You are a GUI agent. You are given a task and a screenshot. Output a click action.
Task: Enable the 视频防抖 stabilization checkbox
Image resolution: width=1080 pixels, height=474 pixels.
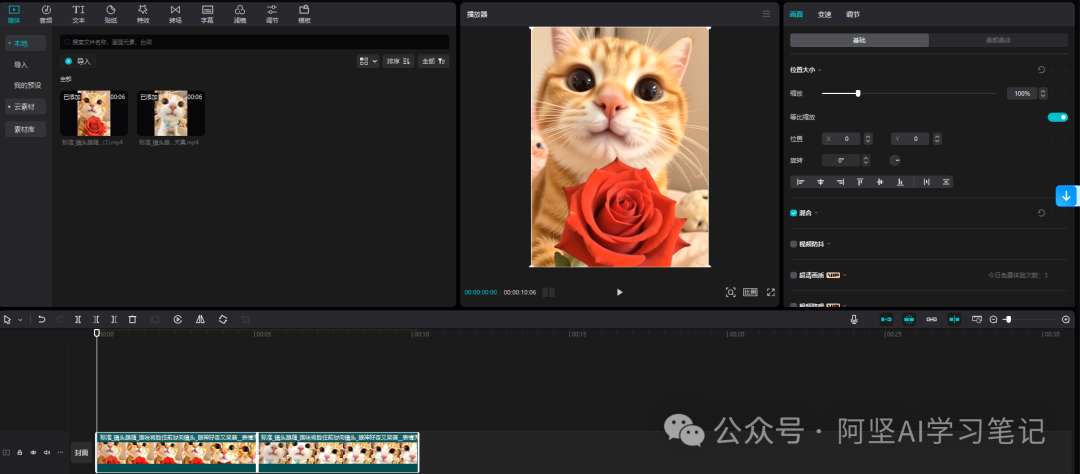point(793,244)
